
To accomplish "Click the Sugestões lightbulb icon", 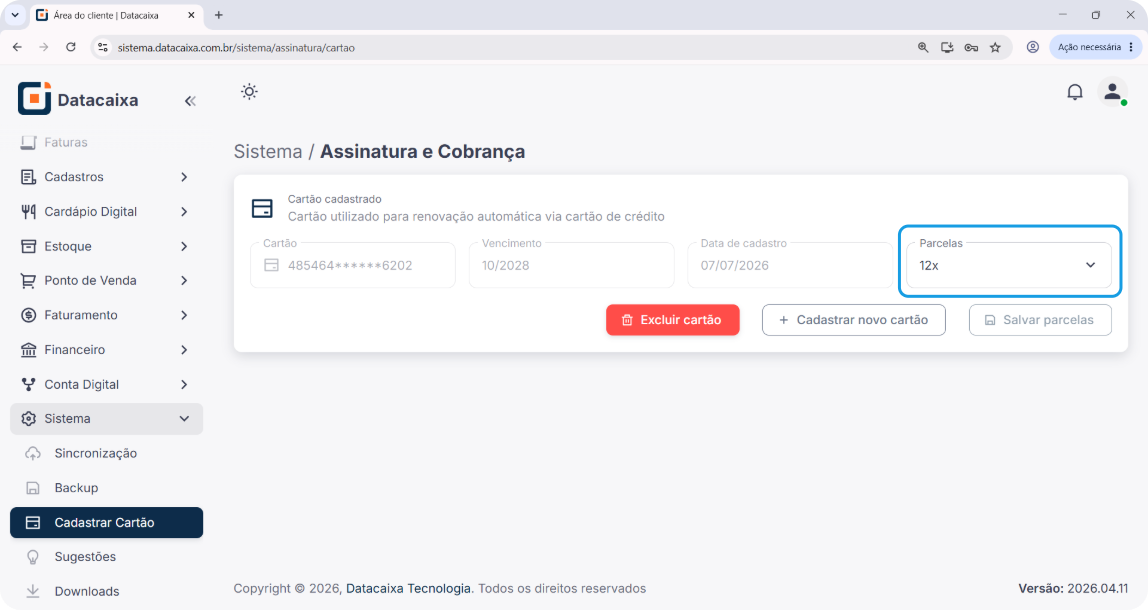I will click(x=32, y=557).
